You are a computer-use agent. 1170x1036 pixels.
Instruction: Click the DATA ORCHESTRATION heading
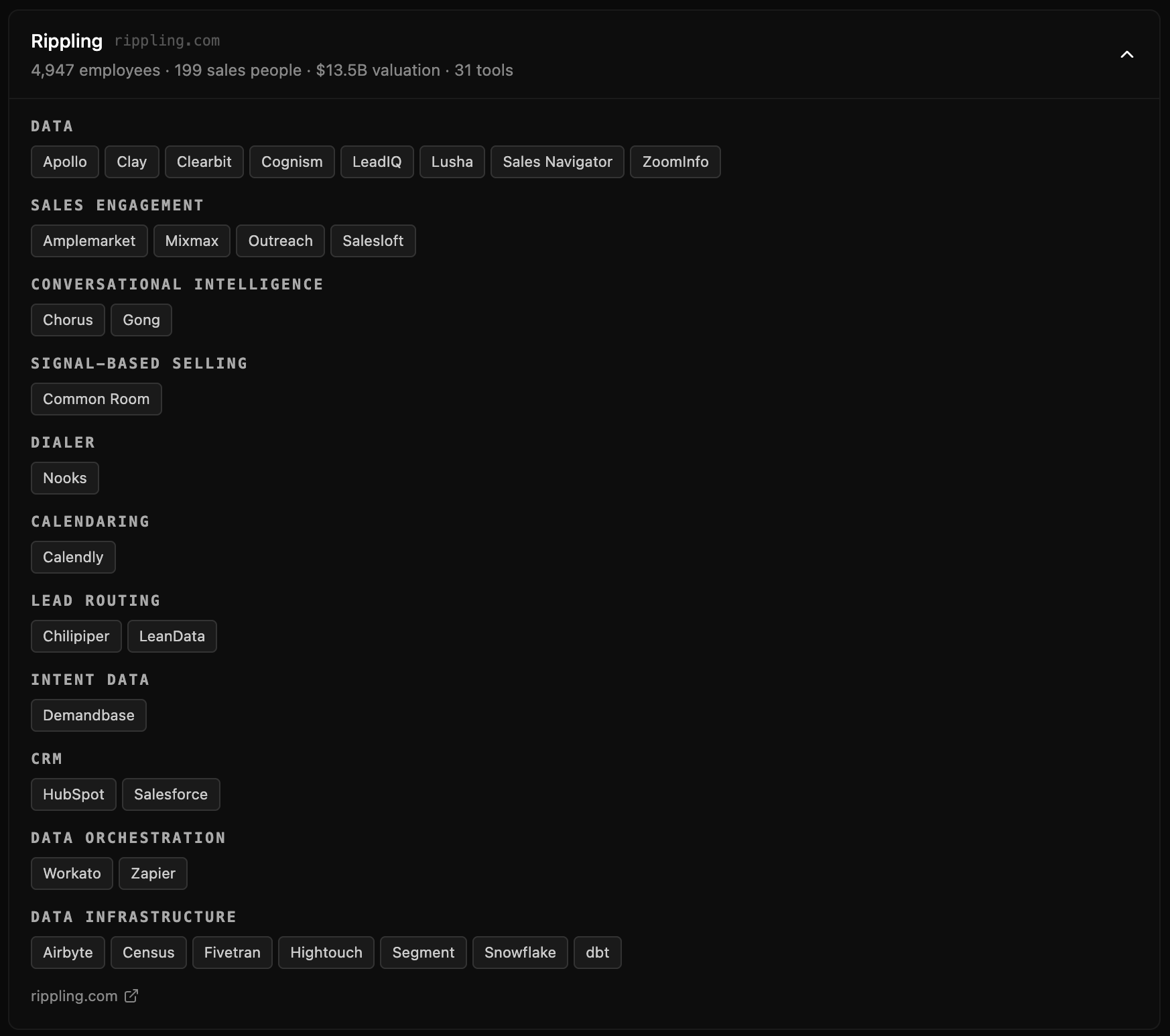point(129,838)
